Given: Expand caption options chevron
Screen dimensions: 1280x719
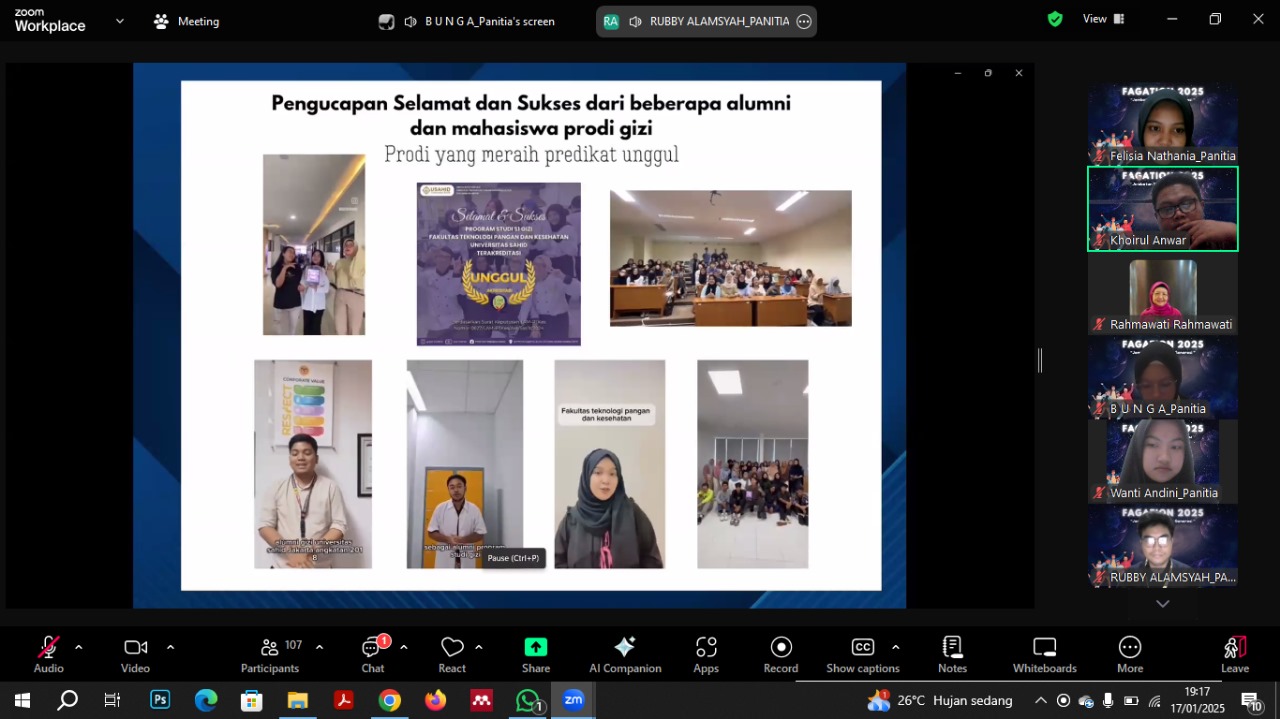Looking at the screenshot, I should [x=895, y=647].
